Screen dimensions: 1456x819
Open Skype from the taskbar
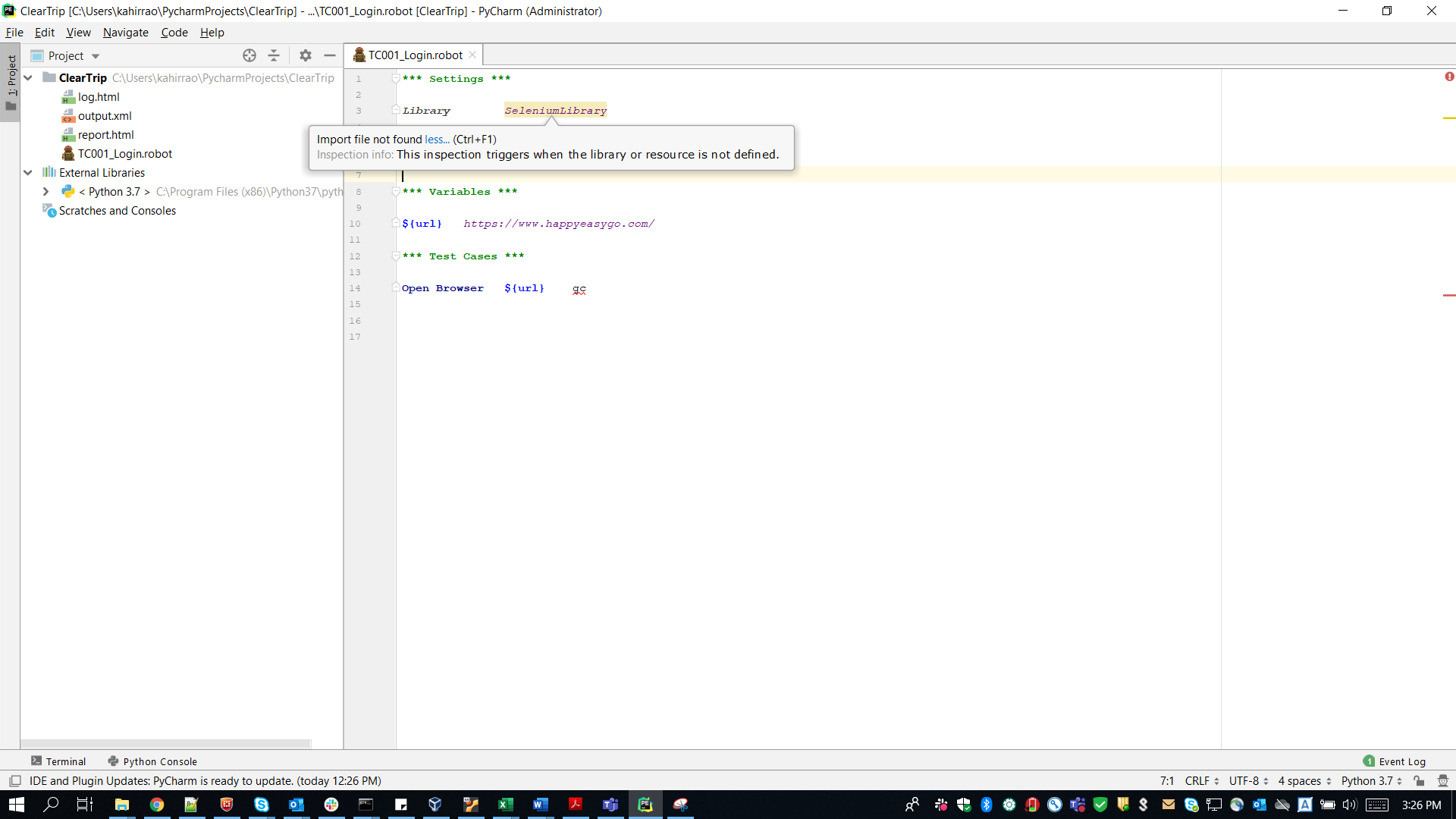point(262,805)
